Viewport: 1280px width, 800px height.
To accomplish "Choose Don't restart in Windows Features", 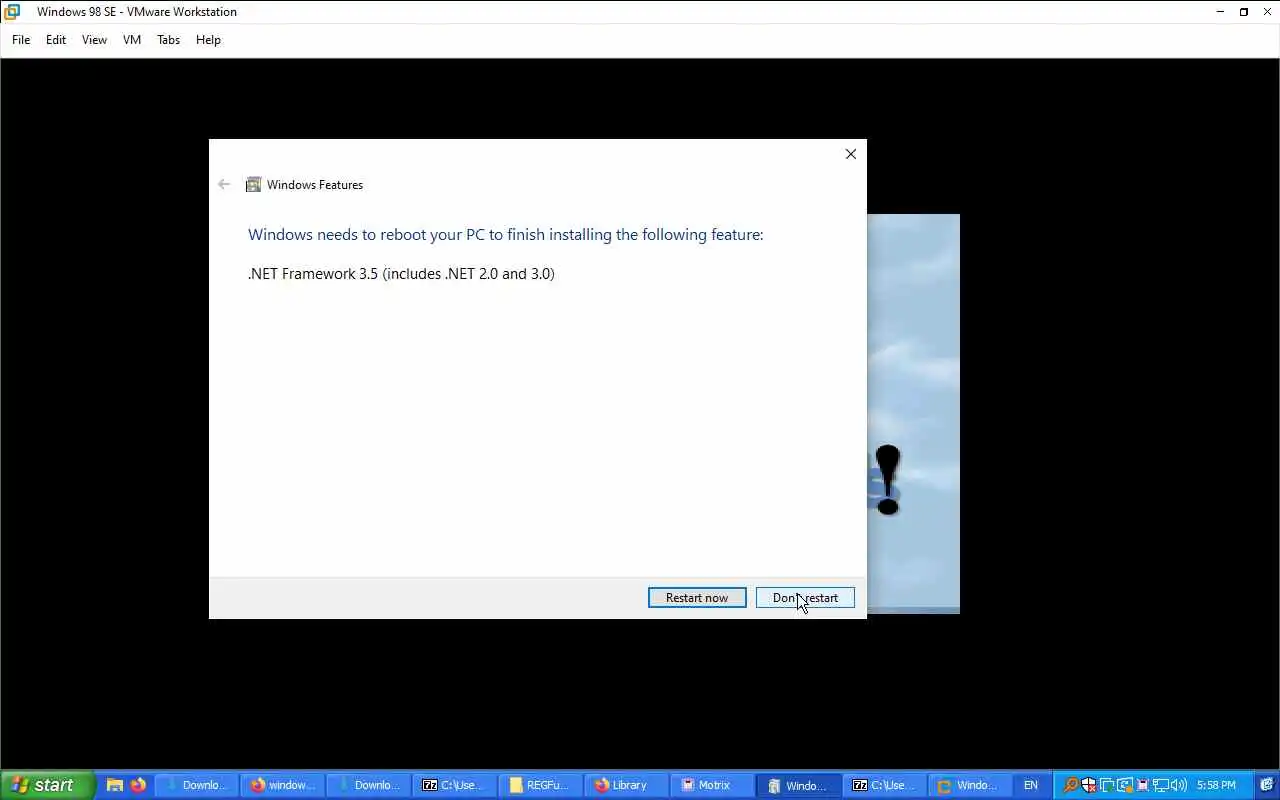I will pyautogui.click(x=805, y=598).
